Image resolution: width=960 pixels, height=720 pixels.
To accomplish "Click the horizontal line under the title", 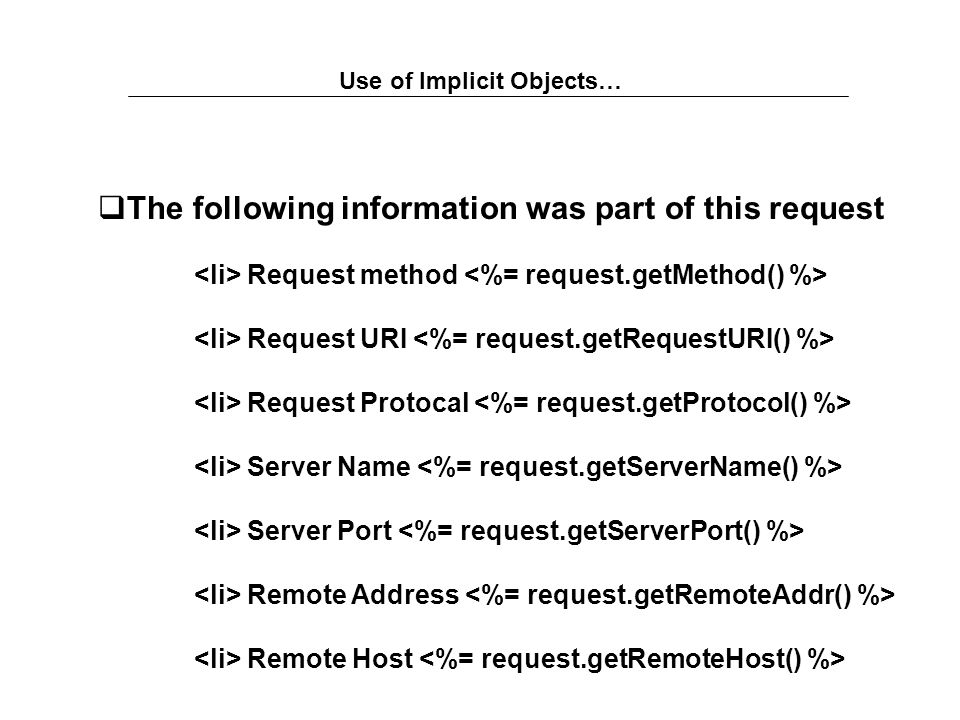I will (488, 96).
